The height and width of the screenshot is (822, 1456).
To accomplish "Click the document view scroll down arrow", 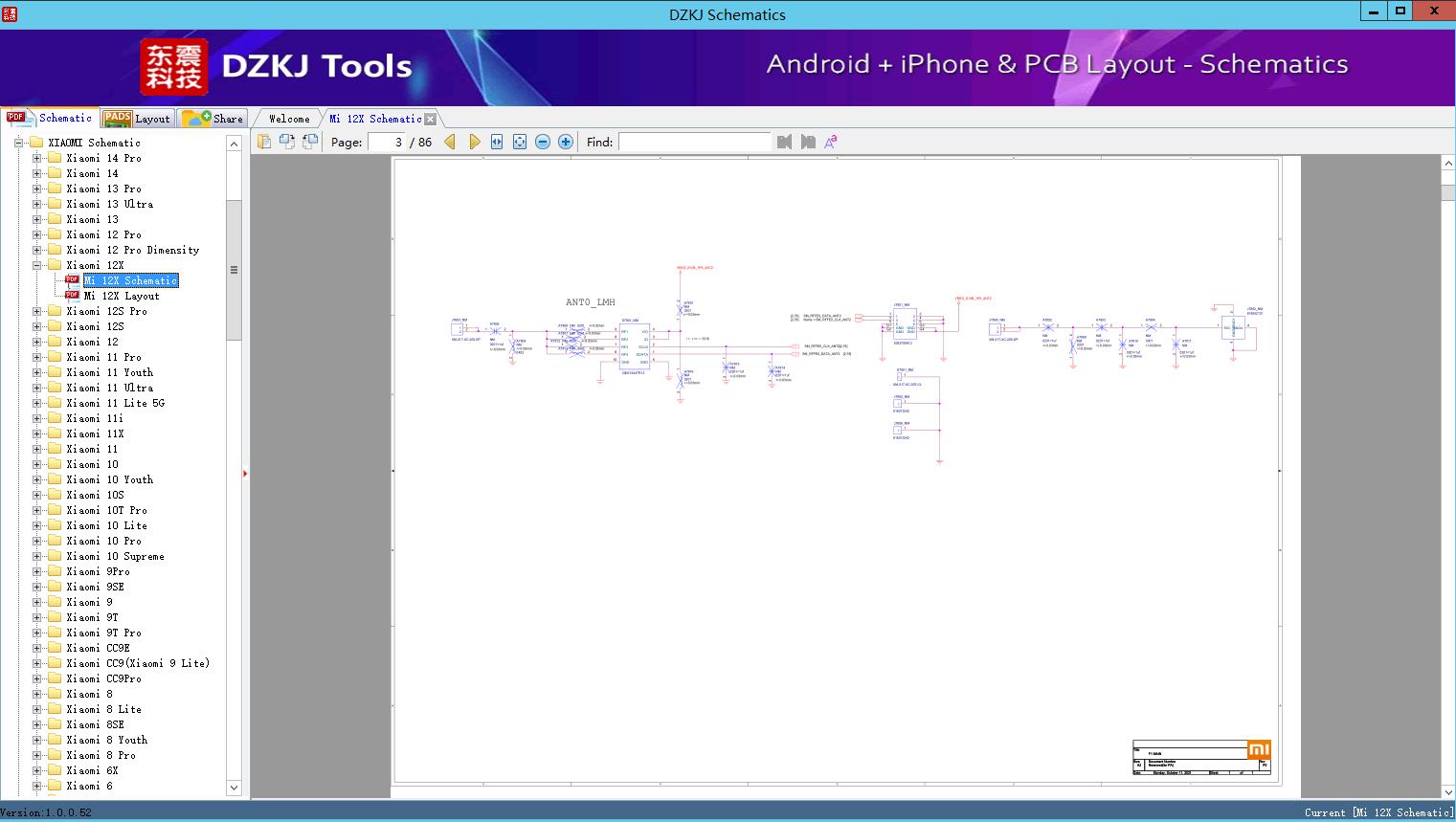I will 1448,791.
